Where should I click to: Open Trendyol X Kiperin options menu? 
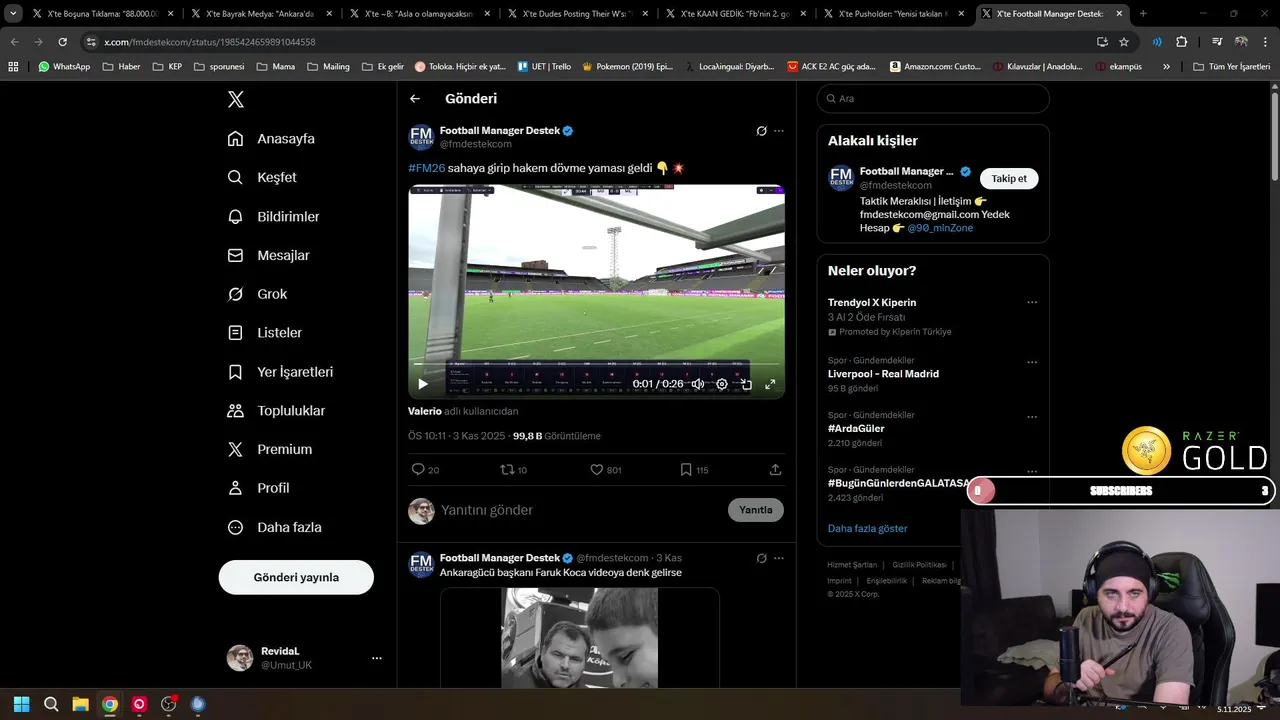click(x=1032, y=302)
